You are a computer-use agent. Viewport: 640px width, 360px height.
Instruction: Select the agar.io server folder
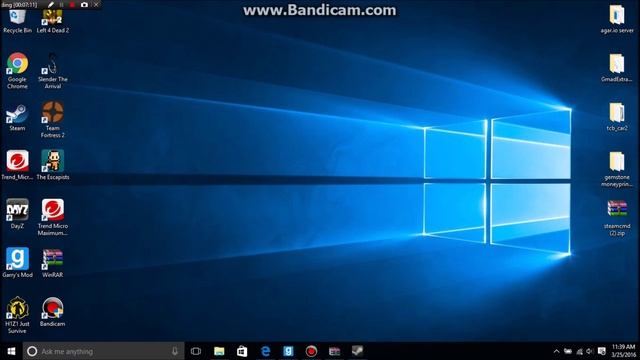[617, 19]
